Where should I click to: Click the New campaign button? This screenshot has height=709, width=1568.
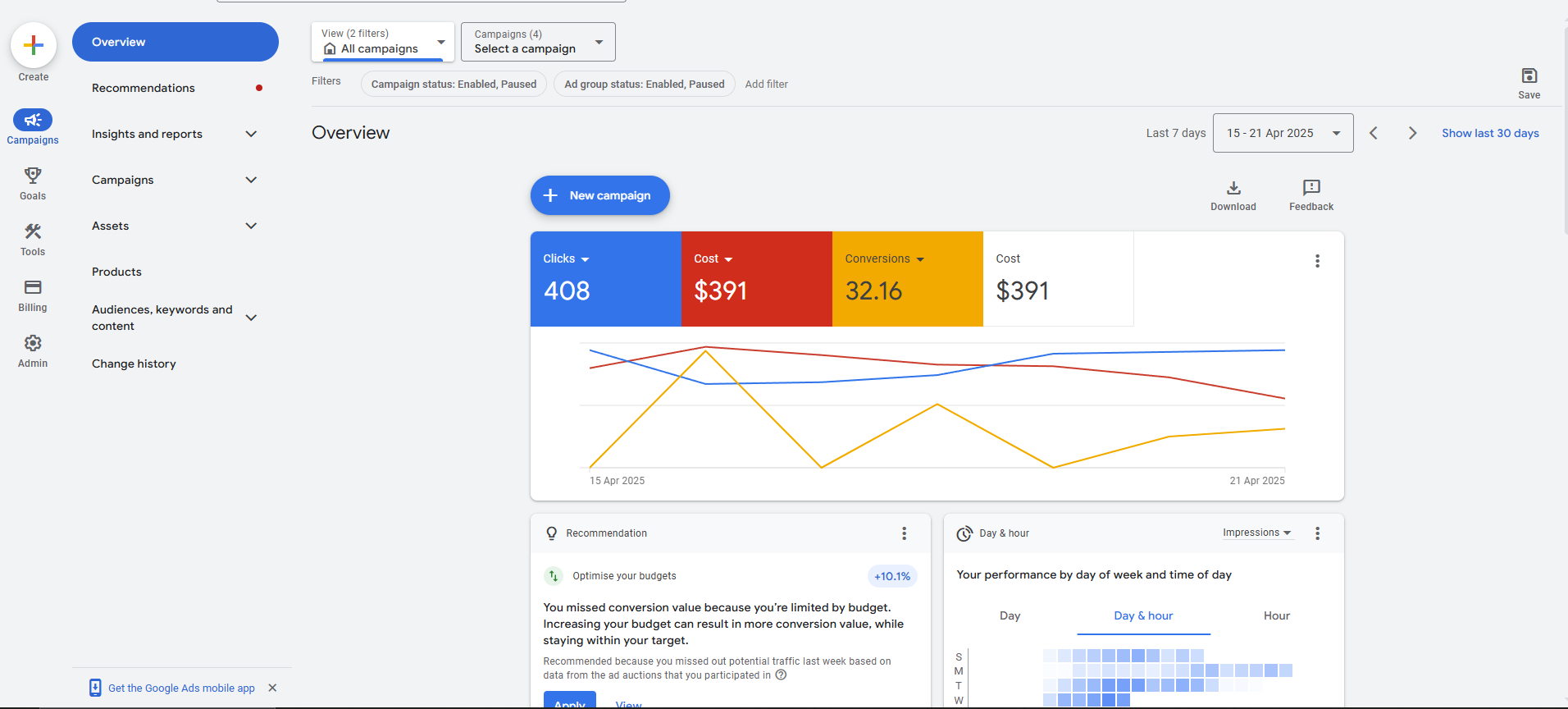click(599, 195)
